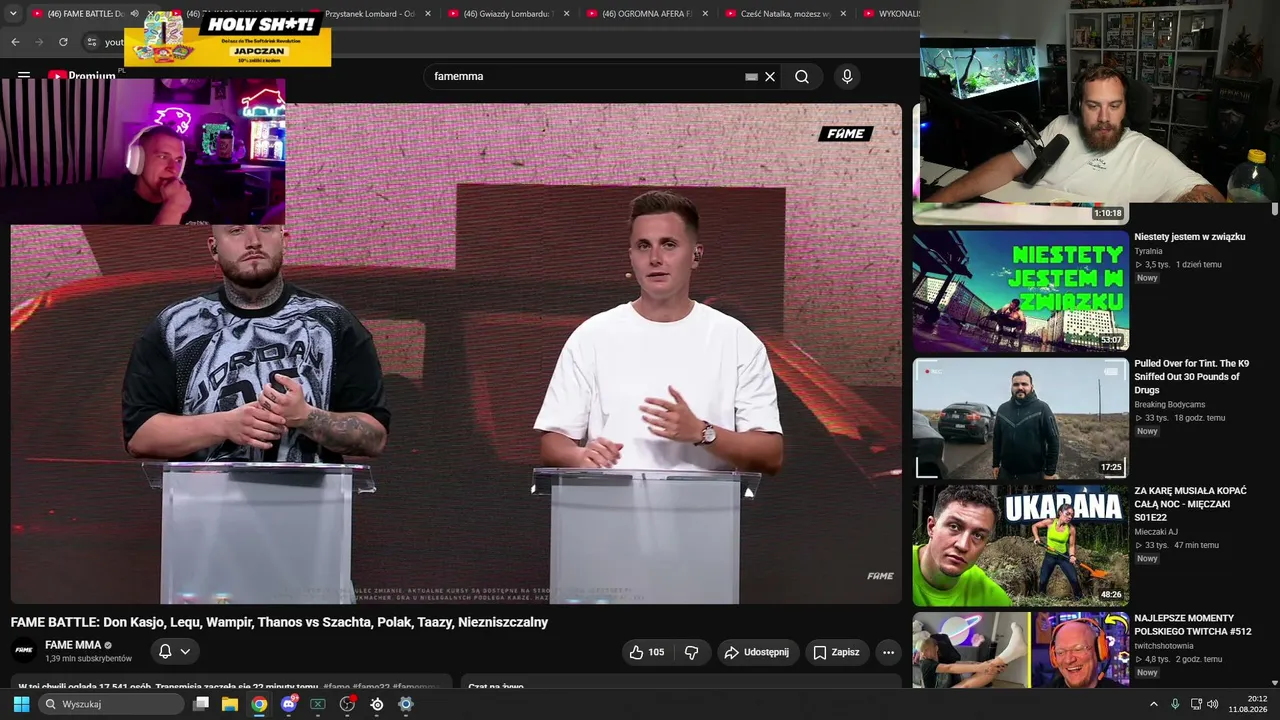Close the Gwiazdy Lombardu tab
Viewport: 1280px width, 720px height.
[x=567, y=14]
